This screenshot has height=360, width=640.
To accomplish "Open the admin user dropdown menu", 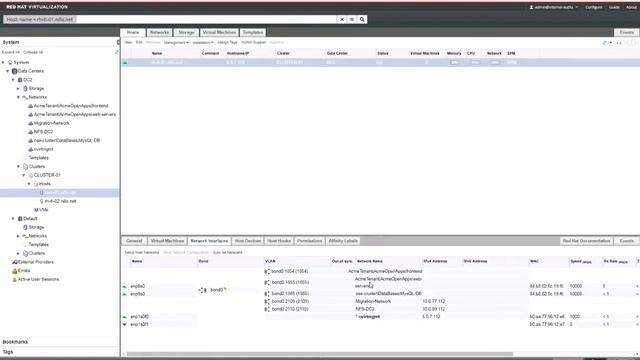I will 554,7.
